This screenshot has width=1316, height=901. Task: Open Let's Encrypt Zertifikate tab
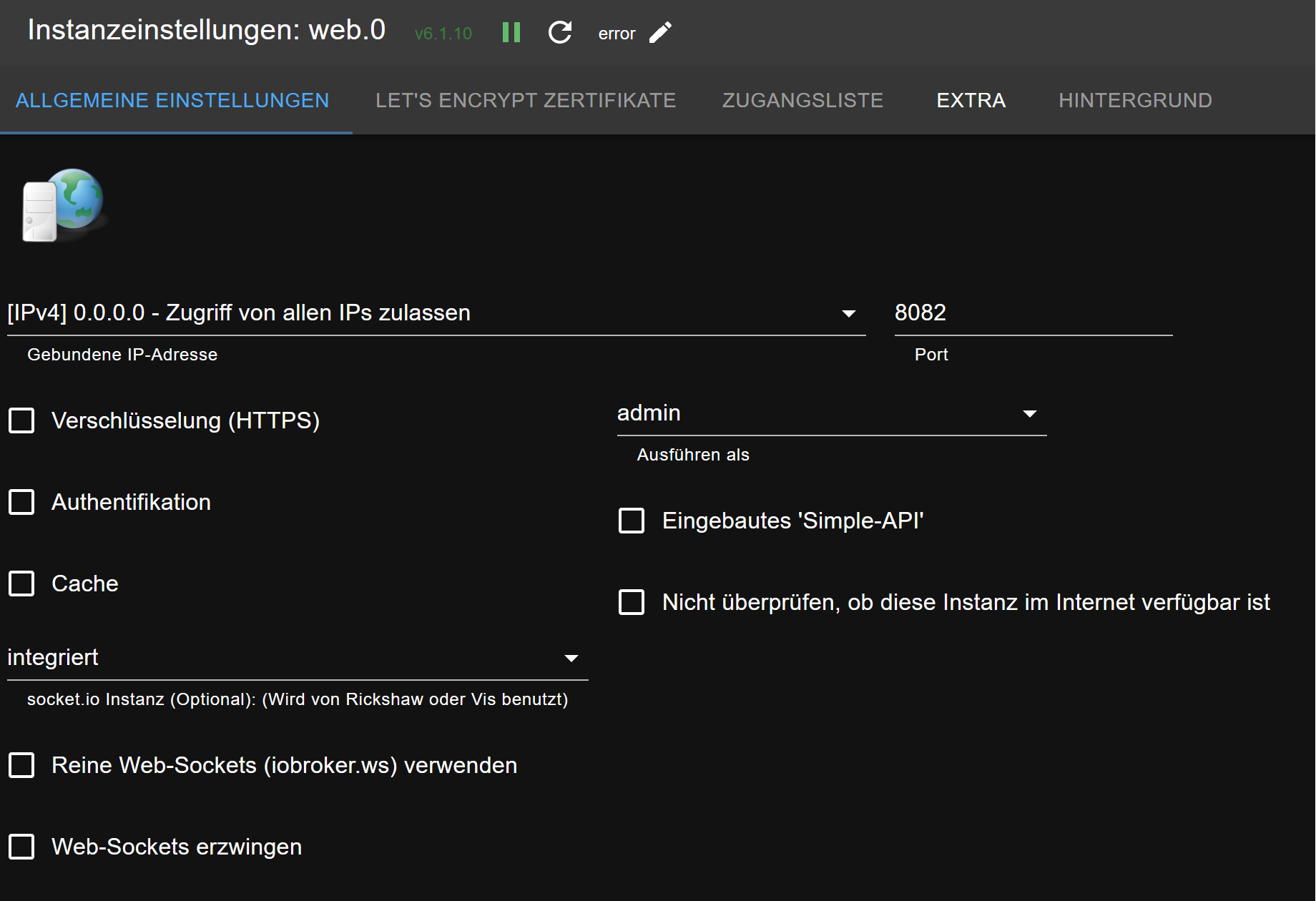pyautogui.click(x=526, y=100)
